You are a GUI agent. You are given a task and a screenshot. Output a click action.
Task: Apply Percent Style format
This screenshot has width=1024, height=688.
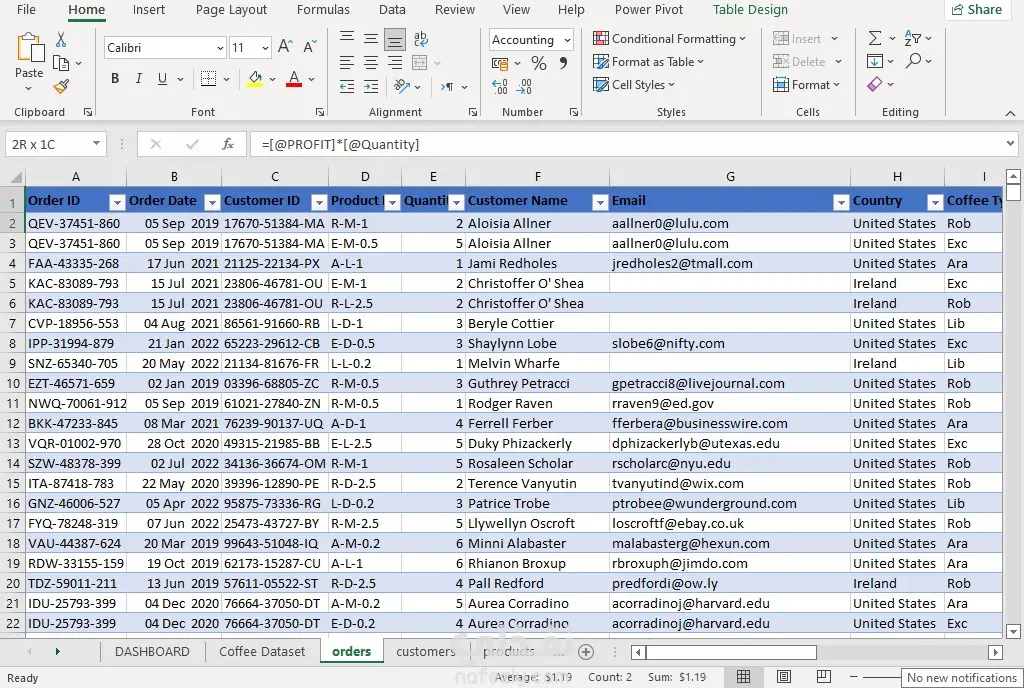pos(539,63)
